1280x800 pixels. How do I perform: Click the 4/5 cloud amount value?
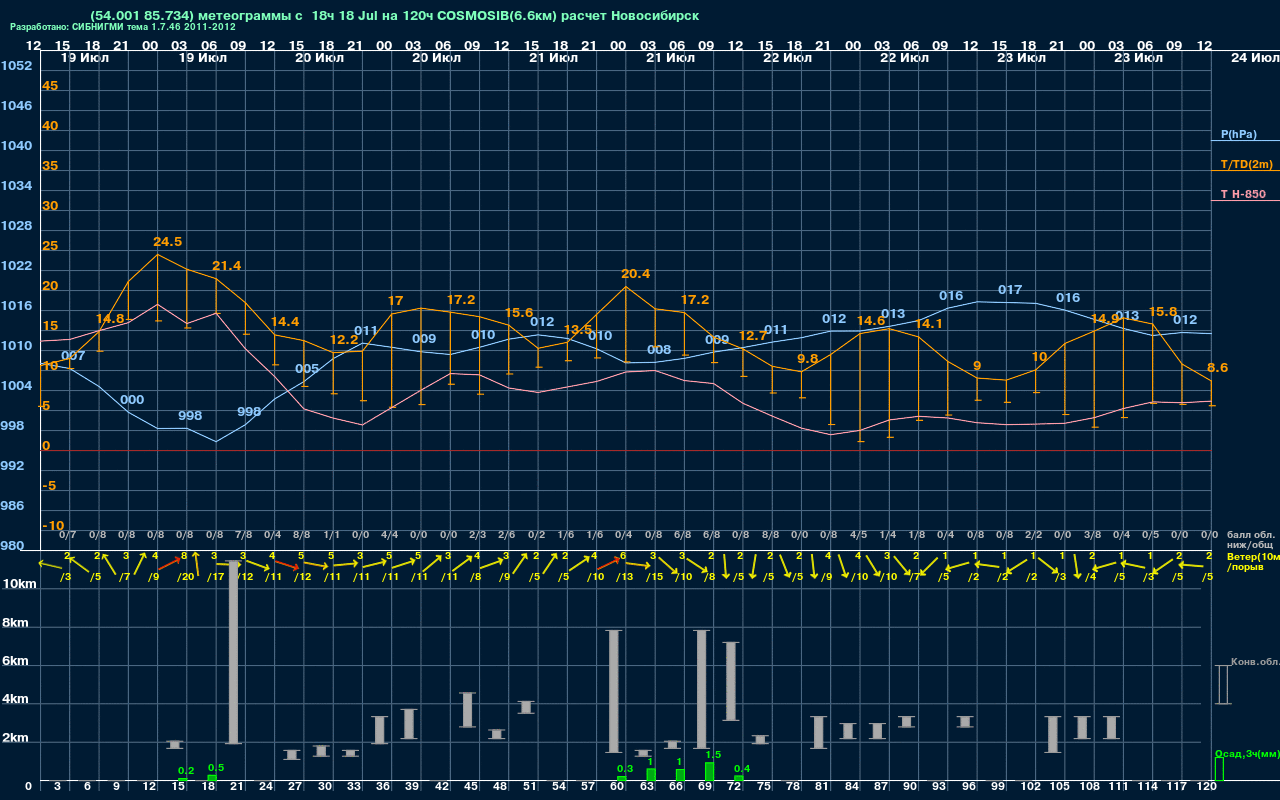click(x=858, y=535)
